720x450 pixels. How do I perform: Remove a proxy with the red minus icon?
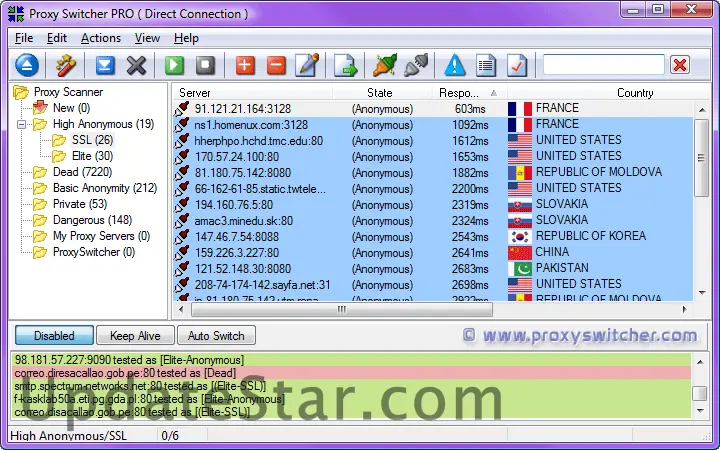pyautogui.click(x=276, y=65)
